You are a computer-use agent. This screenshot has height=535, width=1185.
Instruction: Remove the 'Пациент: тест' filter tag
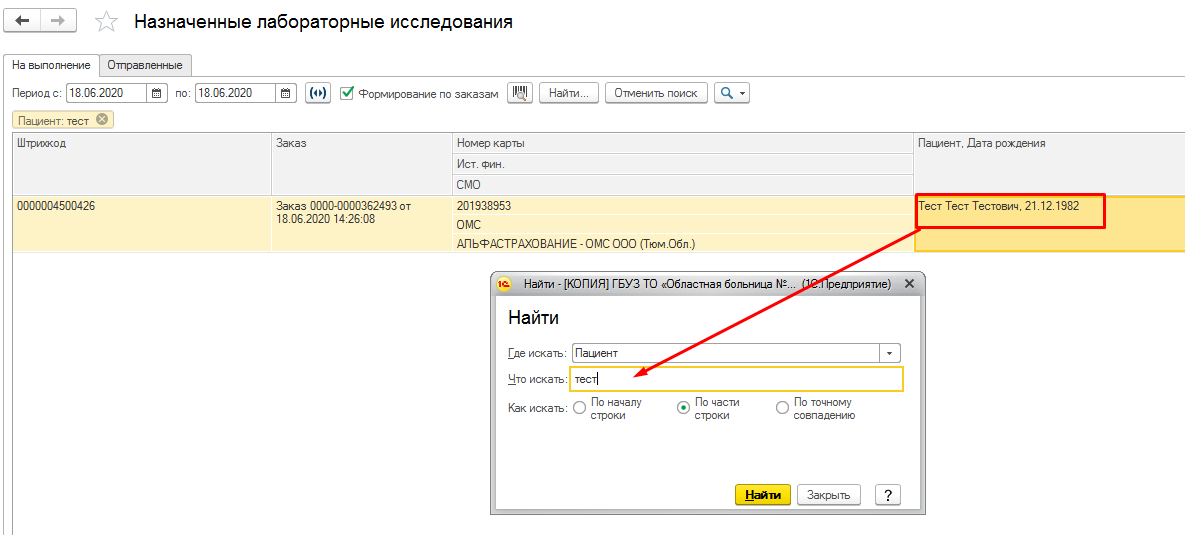[102, 120]
